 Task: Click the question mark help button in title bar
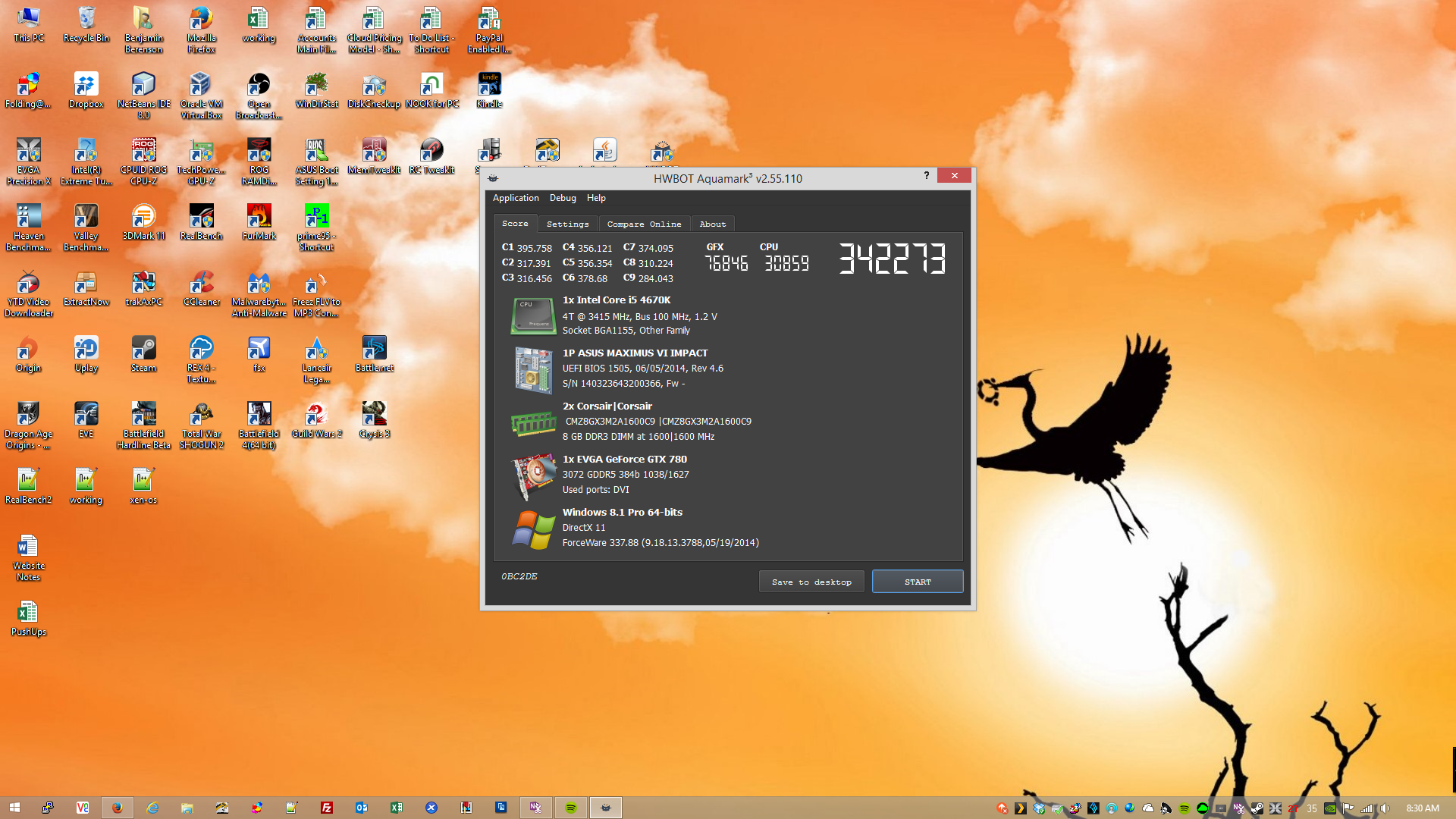(926, 175)
